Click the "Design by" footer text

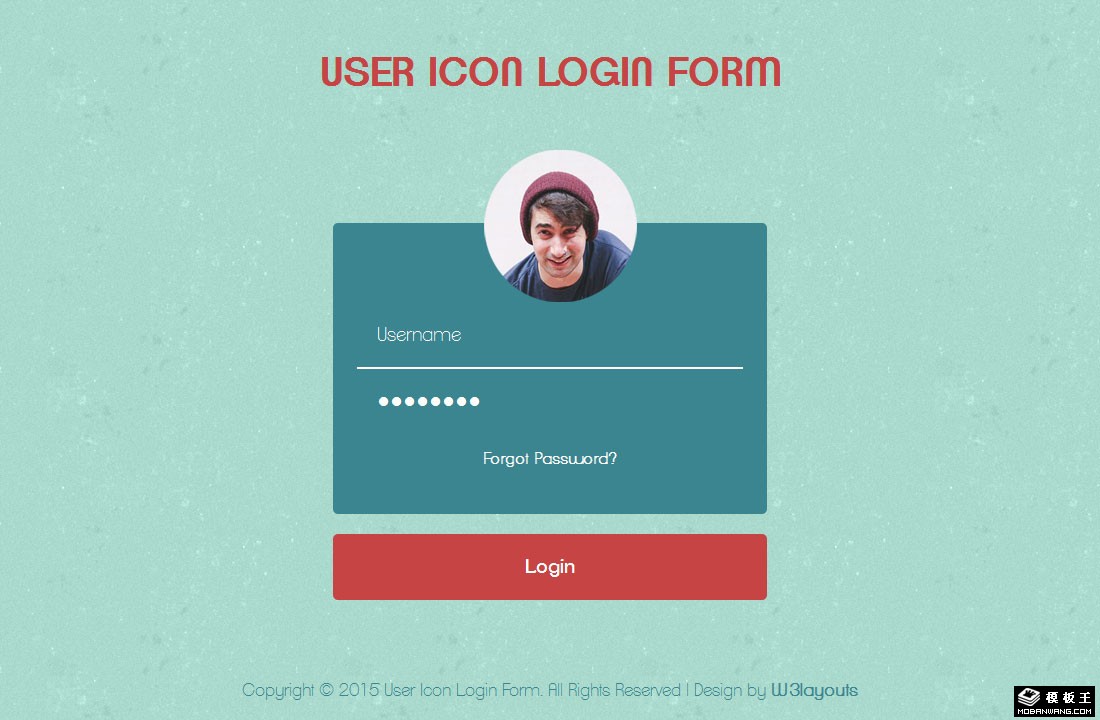(x=730, y=691)
